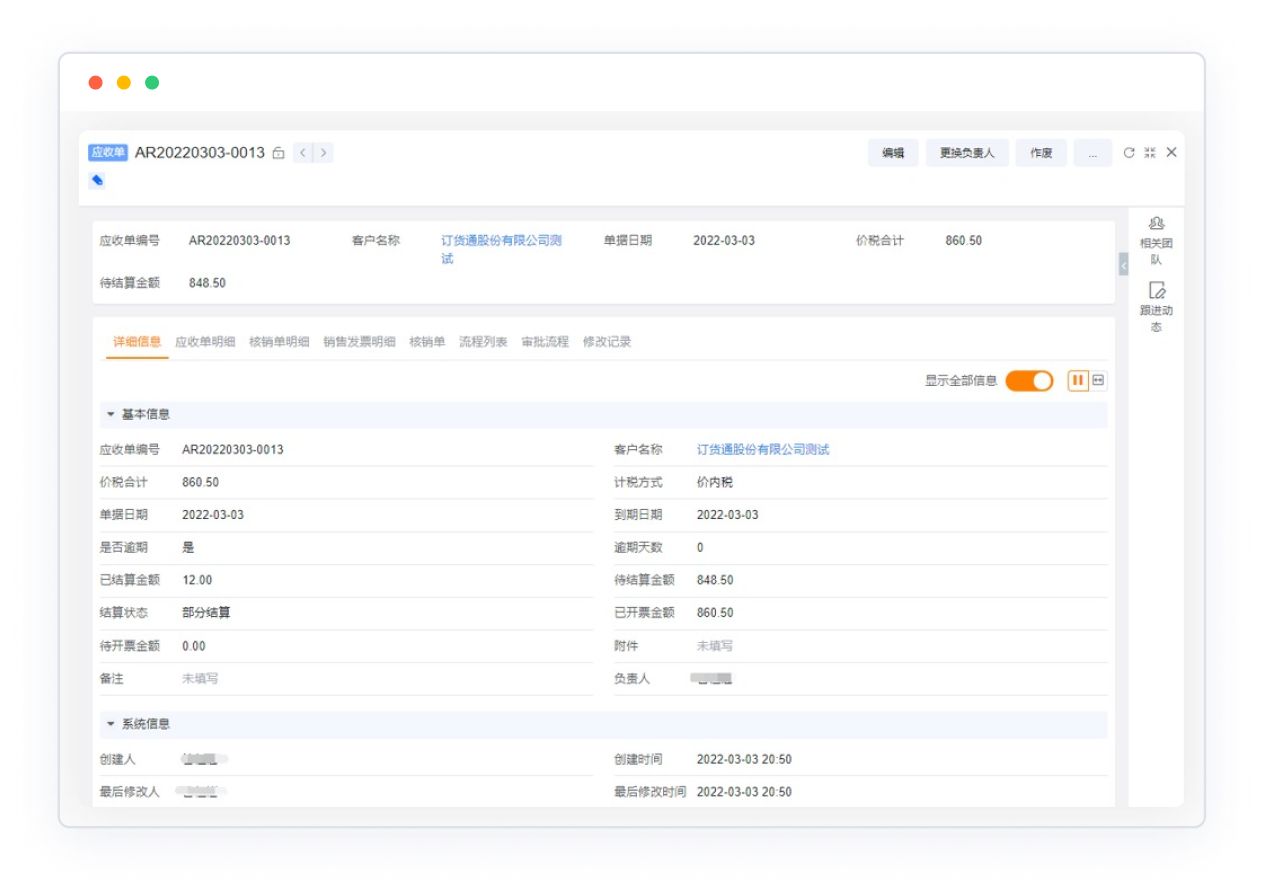The width and height of the screenshot is (1264, 896).
Task: Click 到期日期 value 2022-03-03
Action: [728, 515]
